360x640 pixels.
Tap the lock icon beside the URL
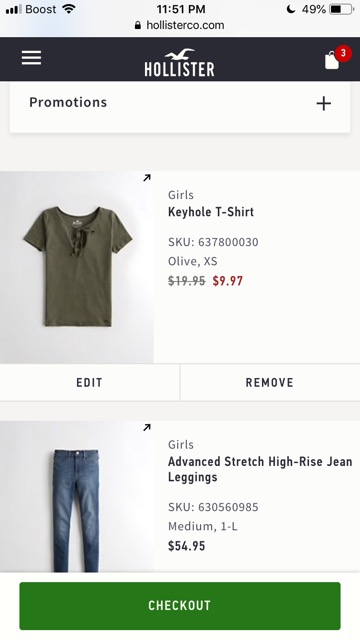[x=138, y=25]
